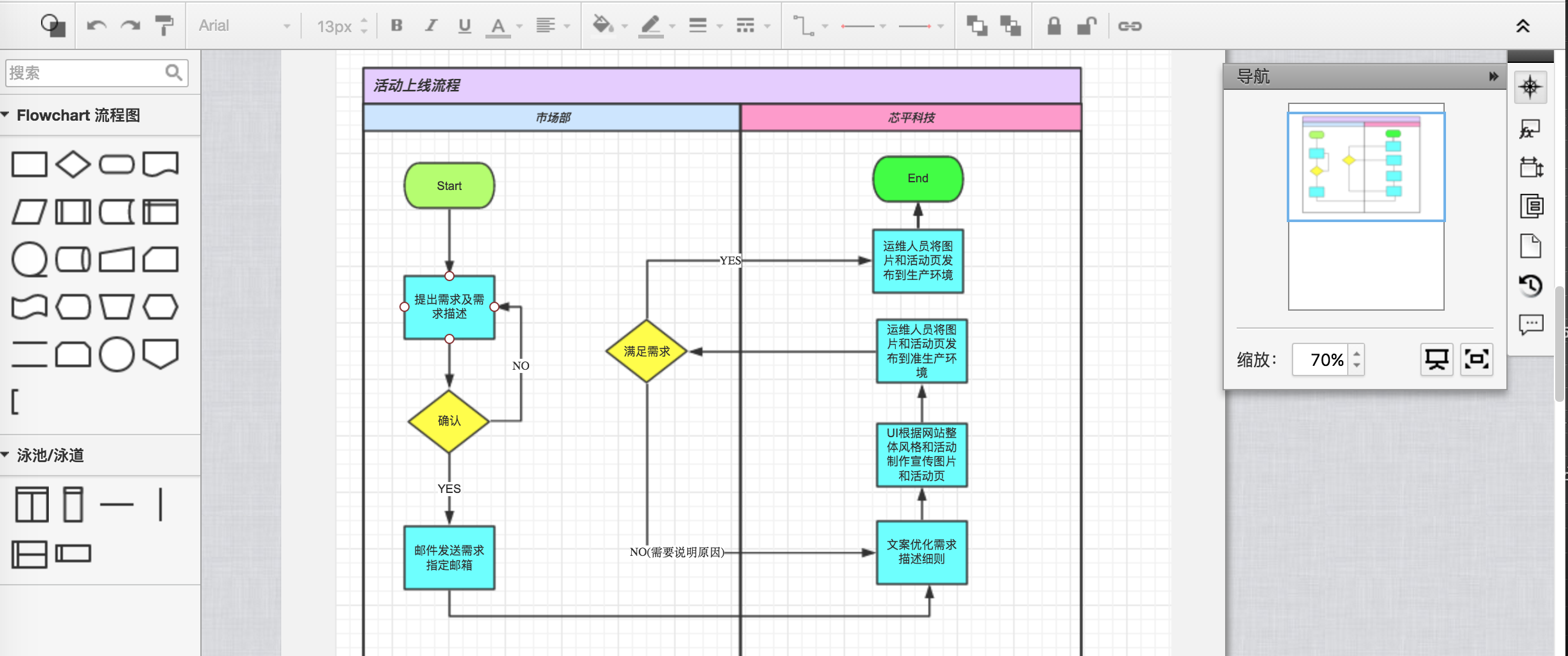Open the font color dropdown arrow
Viewport: 1568px width, 656px height.
pyautogui.click(x=519, y=26)
